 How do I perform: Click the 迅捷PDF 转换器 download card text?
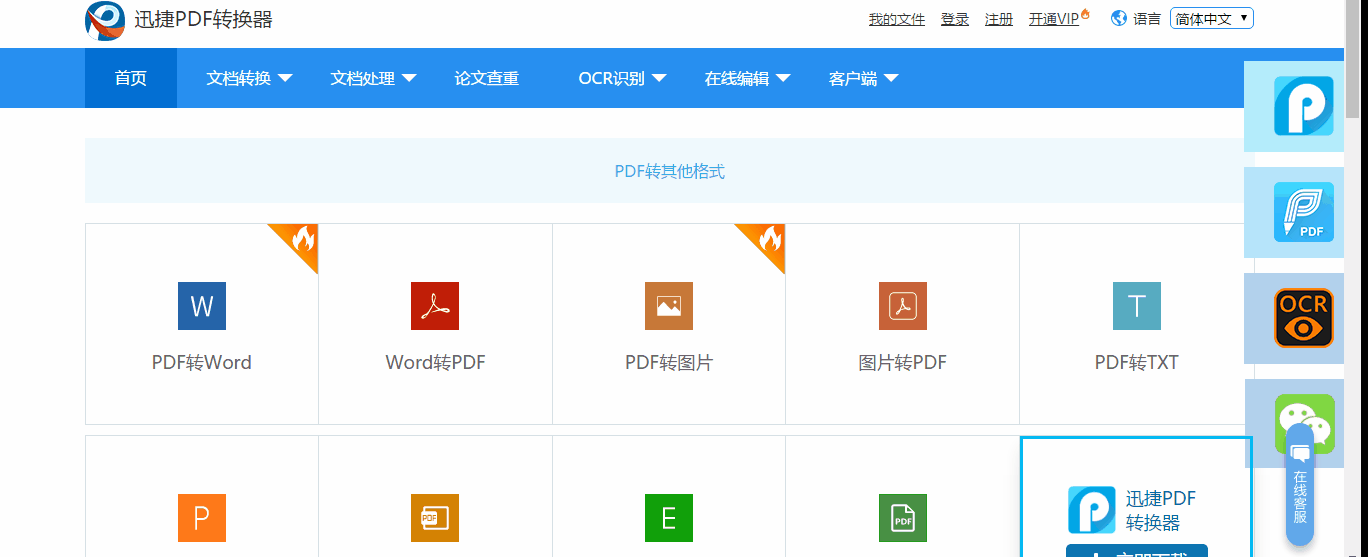point(1161,510)
